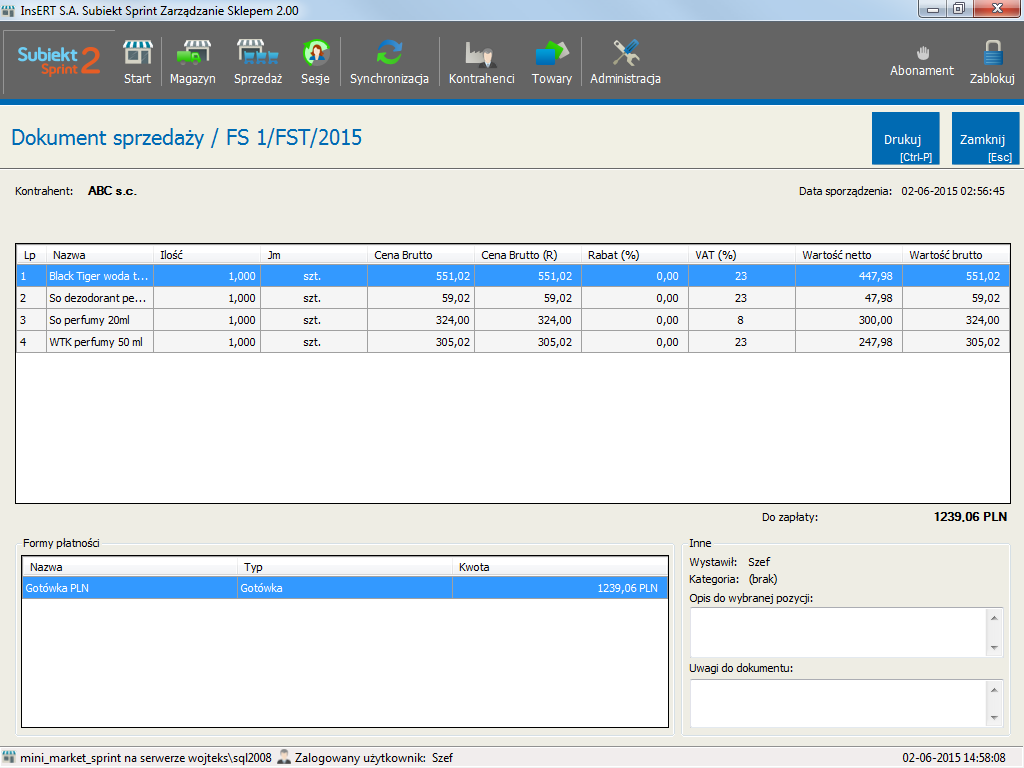Click the Wartość netto column header

click(850, 255)
